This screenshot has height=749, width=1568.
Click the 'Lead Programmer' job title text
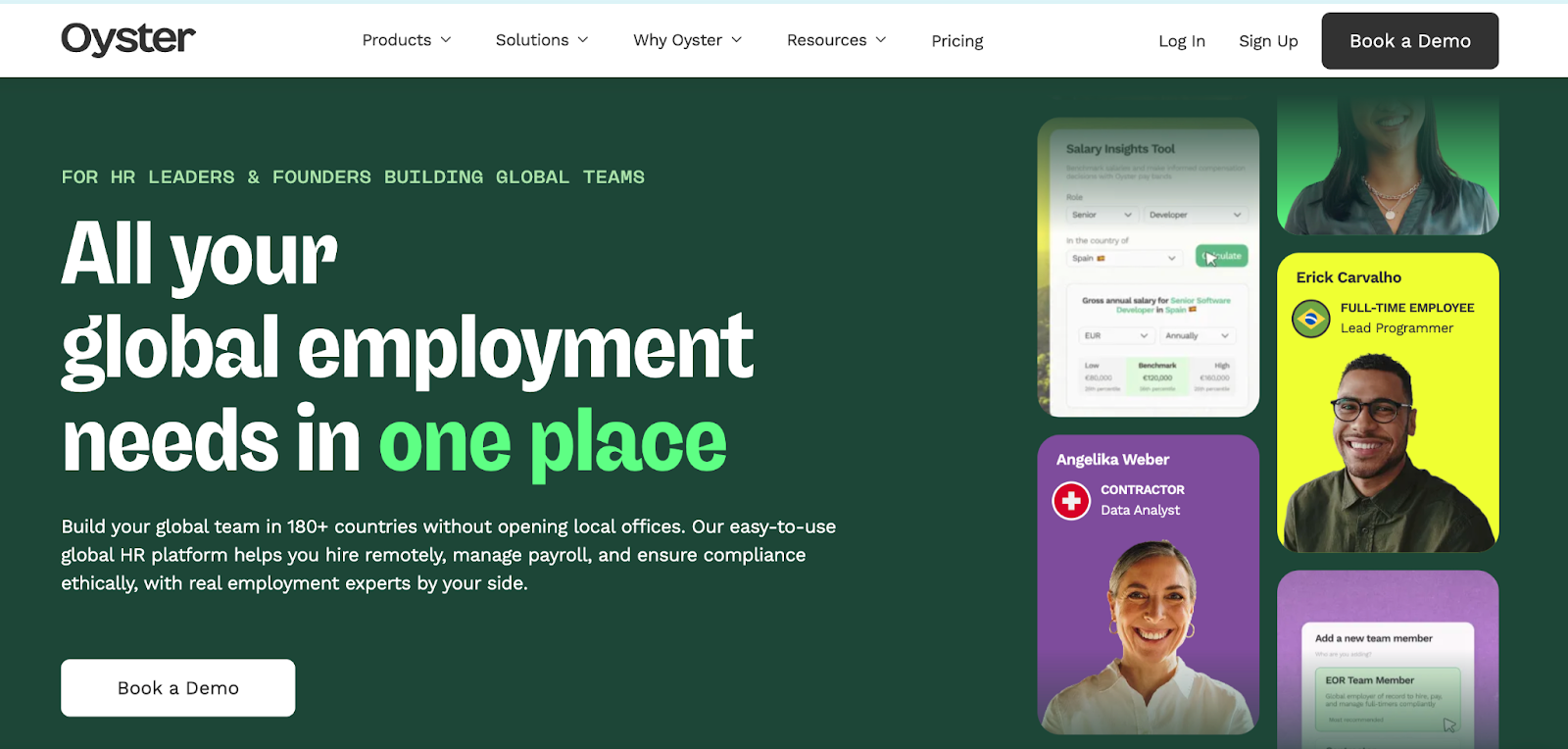coord(1396,328)
